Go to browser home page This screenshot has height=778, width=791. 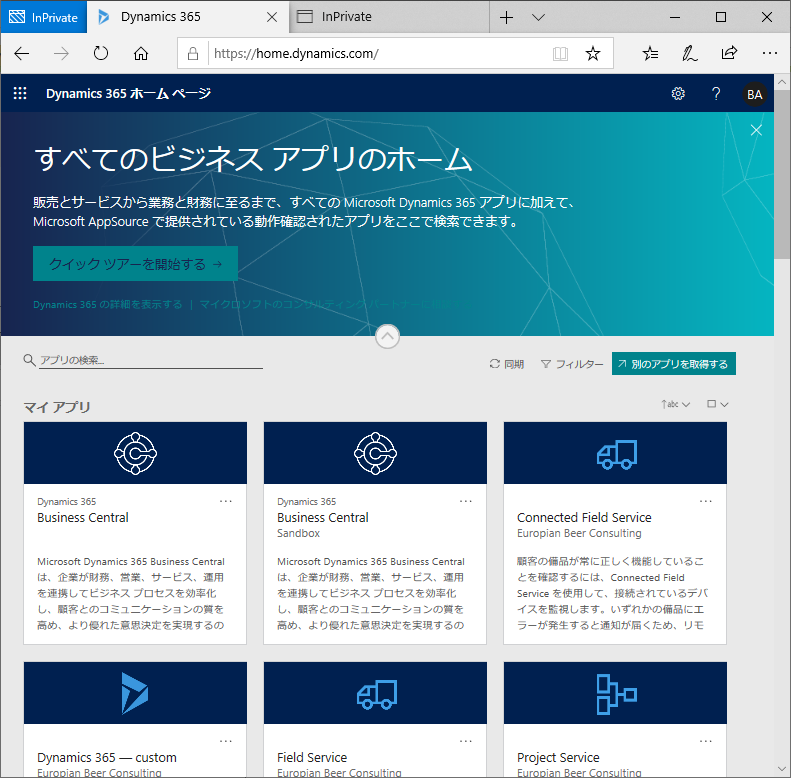click(x=141, y=53)
